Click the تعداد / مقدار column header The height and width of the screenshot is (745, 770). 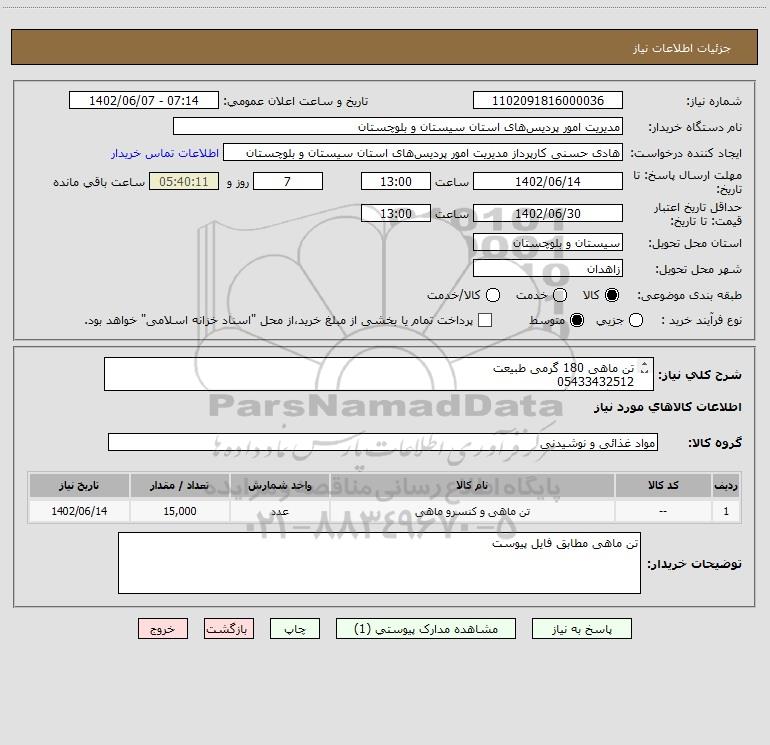point(179,486)
